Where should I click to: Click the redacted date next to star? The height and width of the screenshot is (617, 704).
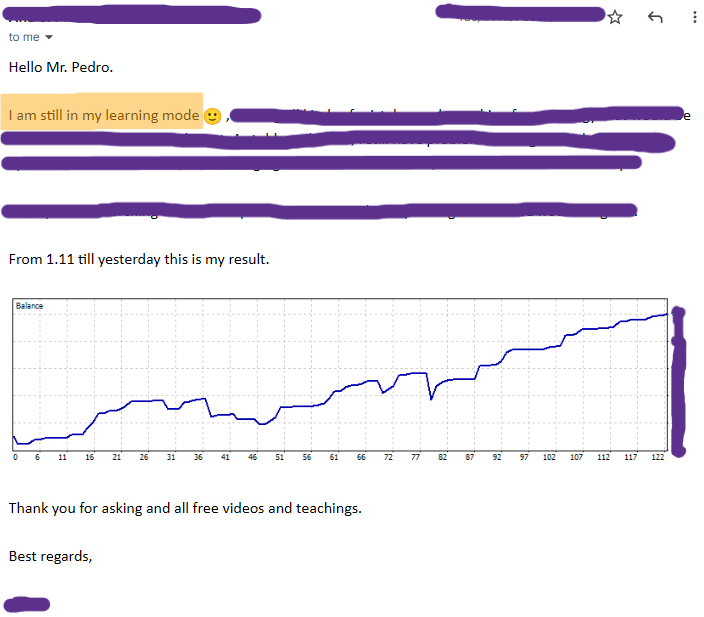tap(520, 14)
